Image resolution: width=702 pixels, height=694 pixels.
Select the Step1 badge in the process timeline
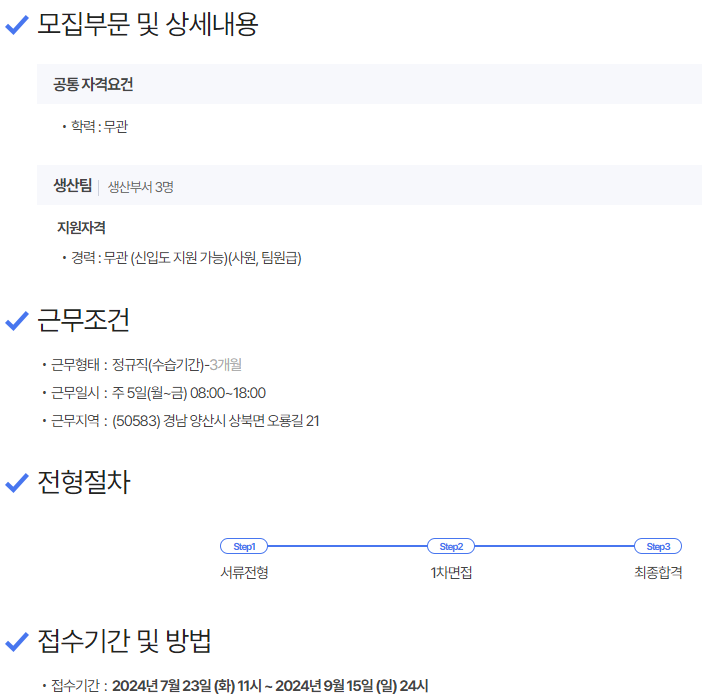pyautogui.click(x=244, y=546)
